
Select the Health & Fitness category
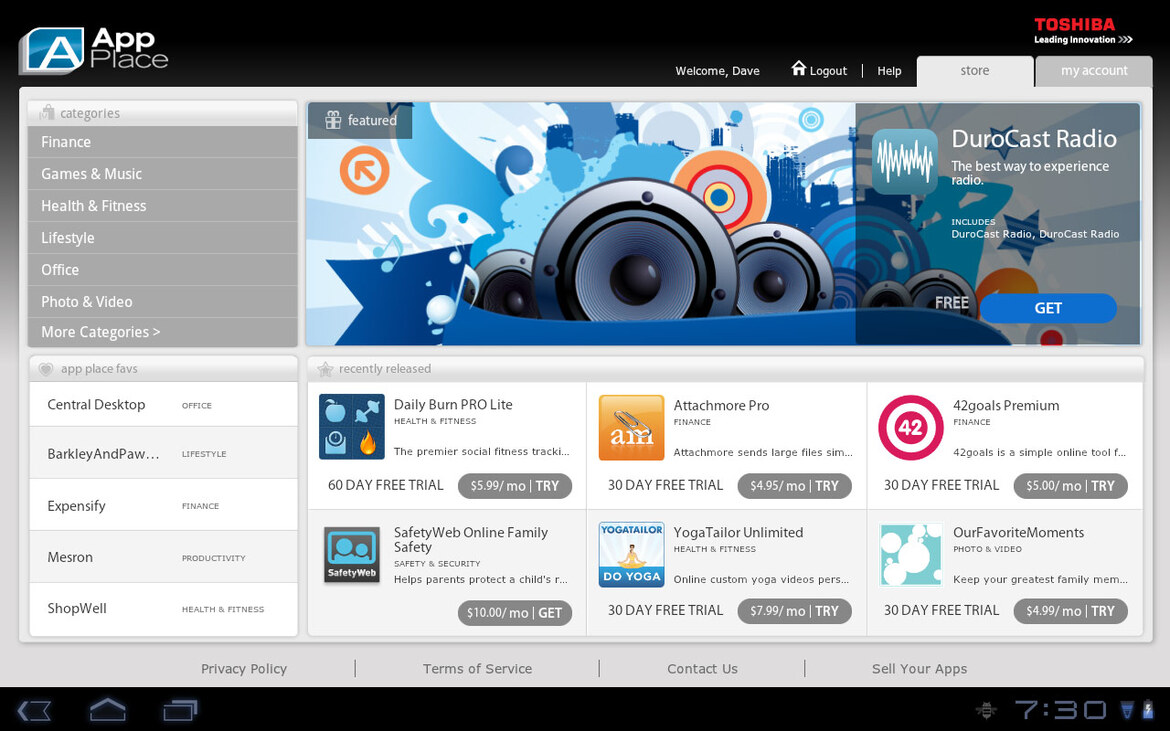point(163,206)
